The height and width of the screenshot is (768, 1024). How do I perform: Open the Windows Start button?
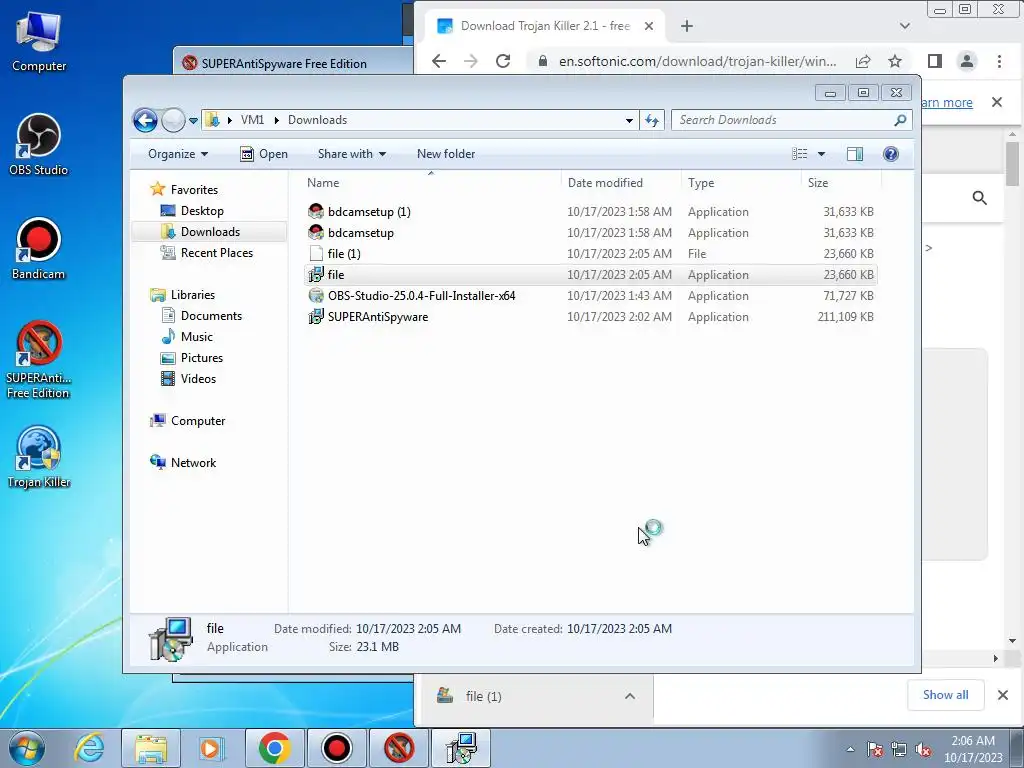pos(26,748)
